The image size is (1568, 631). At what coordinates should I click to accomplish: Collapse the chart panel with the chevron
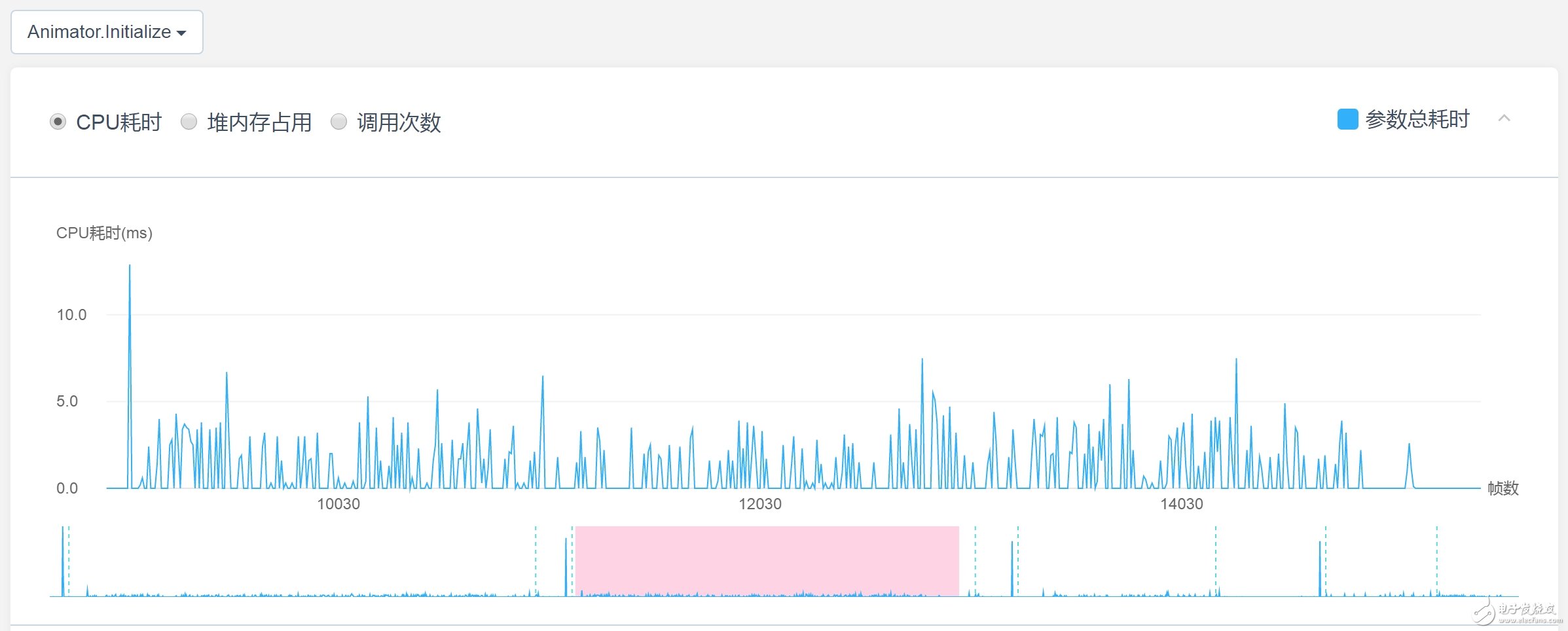pos(1504,118)
